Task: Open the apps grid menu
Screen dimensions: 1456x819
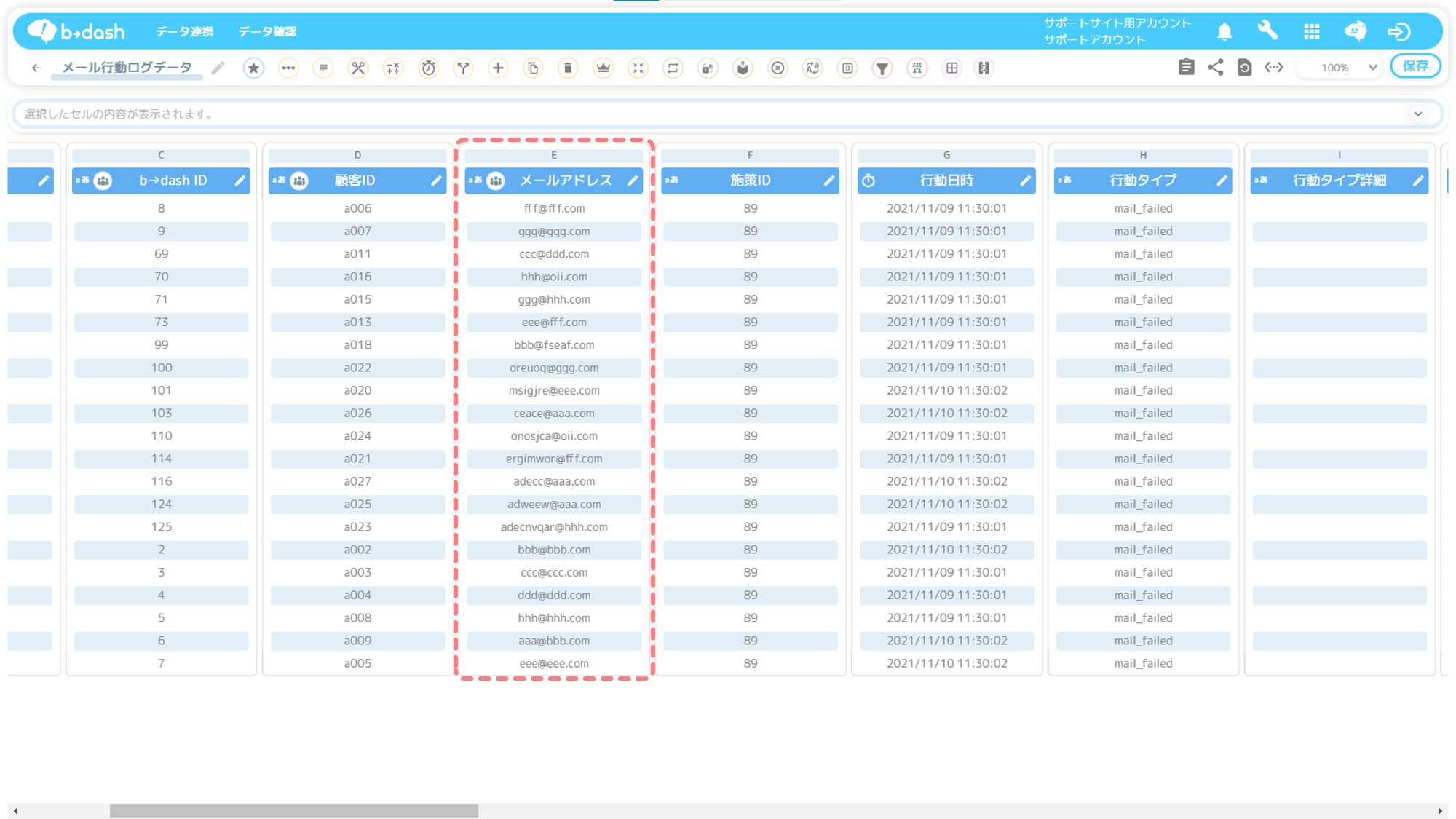Action: pyautogui.click(x=1312, y=31)
